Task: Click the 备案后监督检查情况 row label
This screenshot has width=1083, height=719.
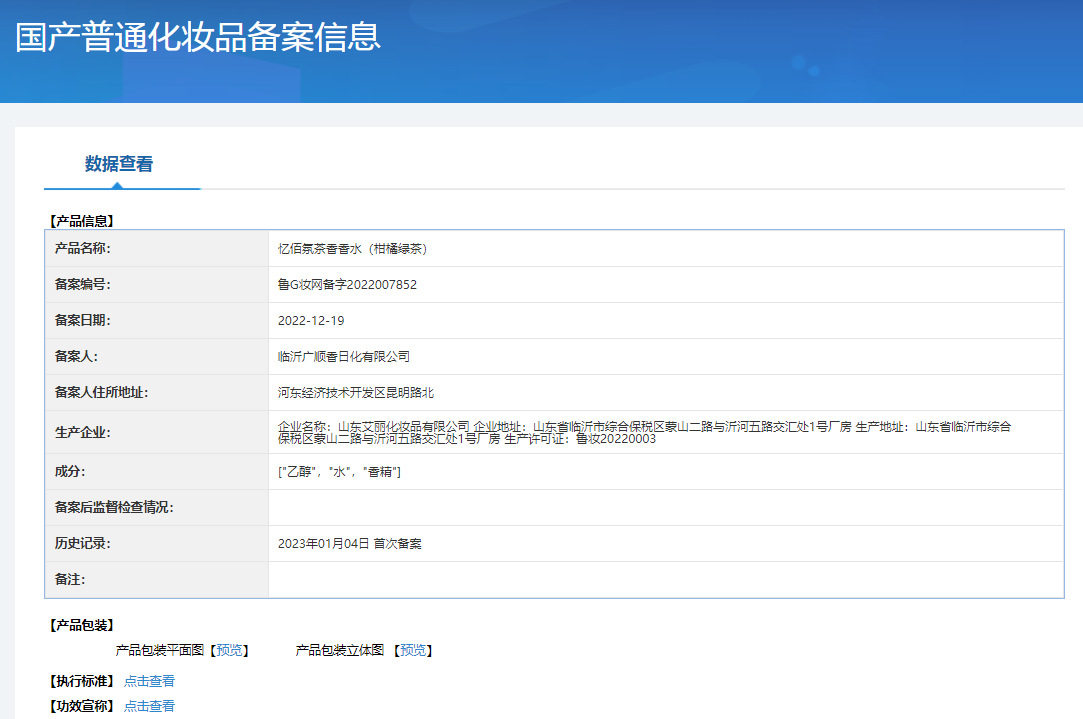Action: click(x=114, y=507)
